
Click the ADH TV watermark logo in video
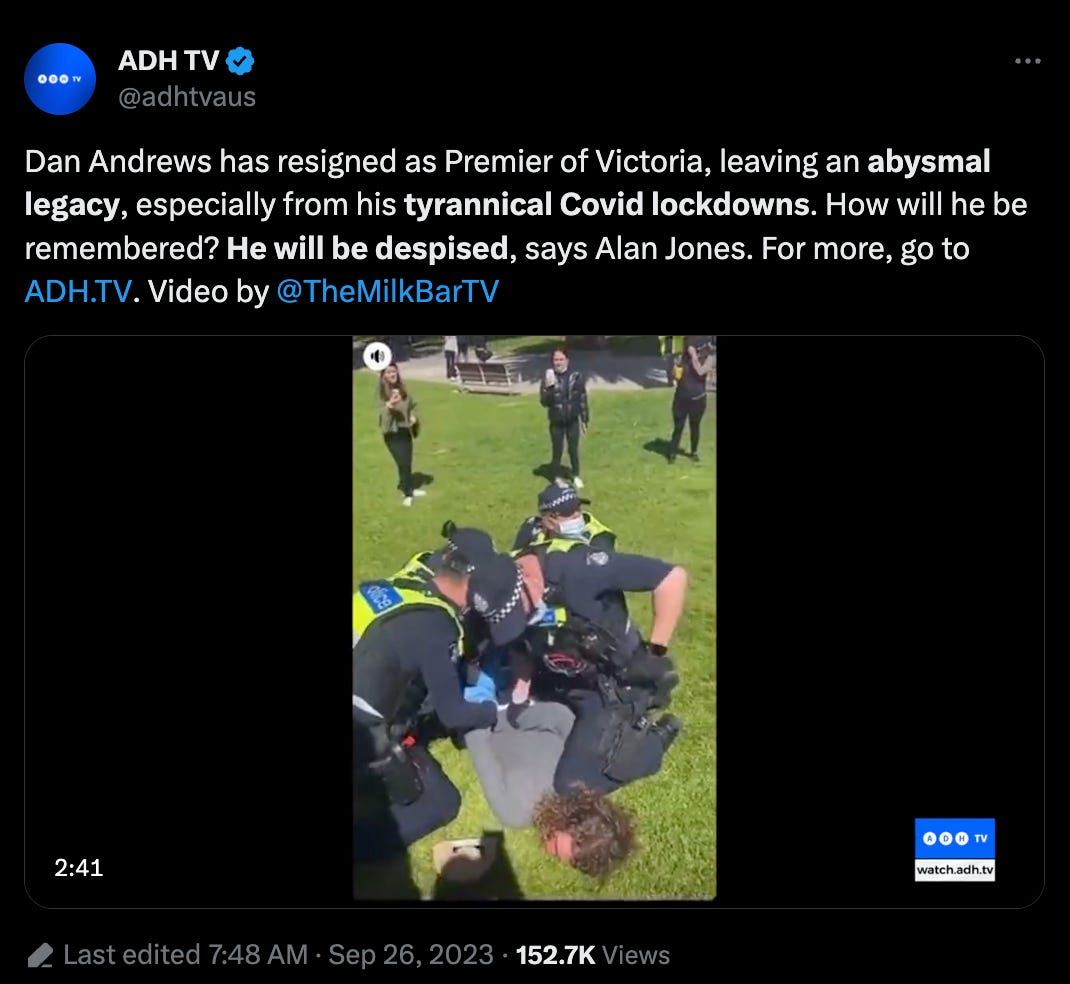coord(955,838)
